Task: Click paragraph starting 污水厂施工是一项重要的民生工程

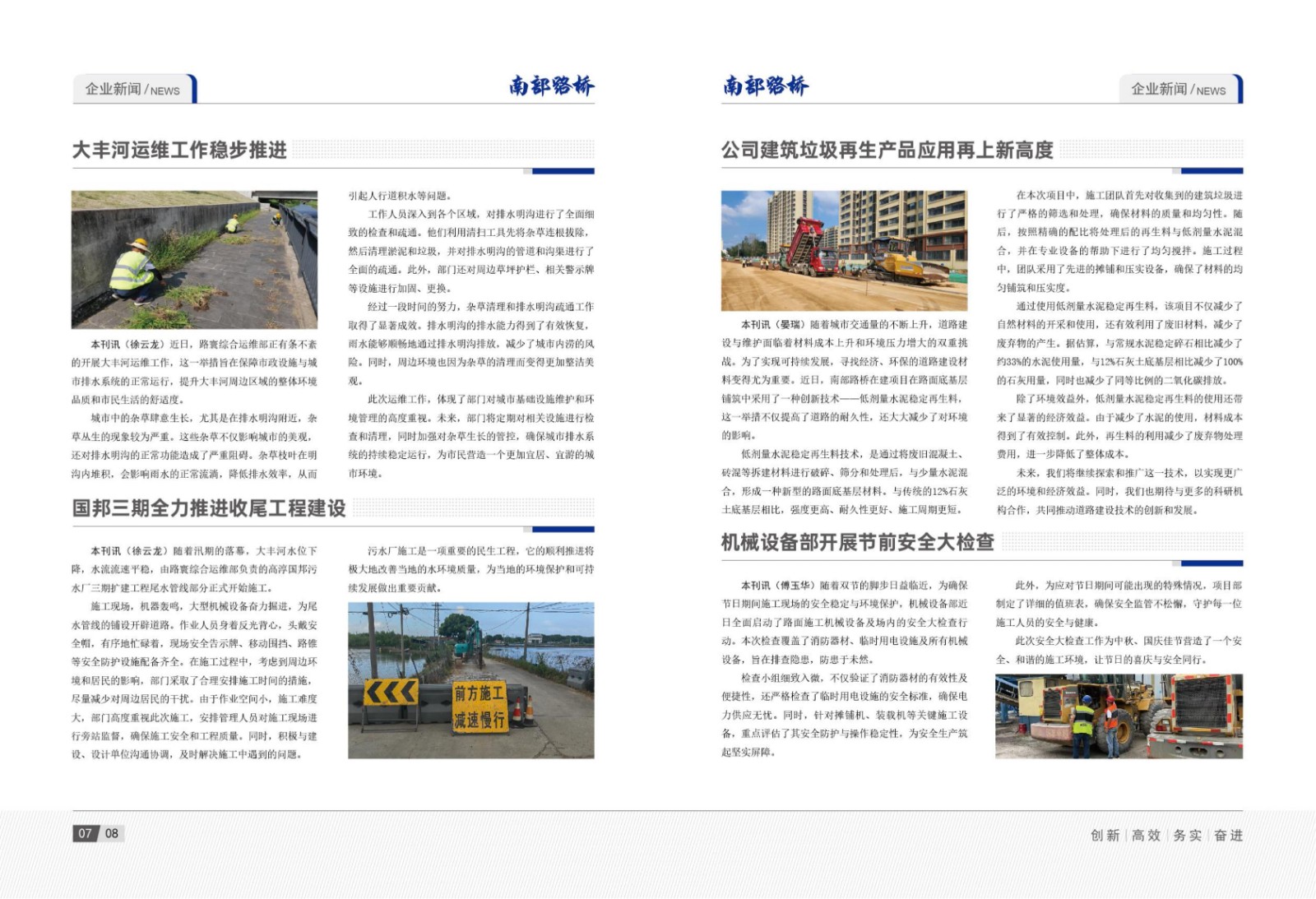Action: coord(470,569)
